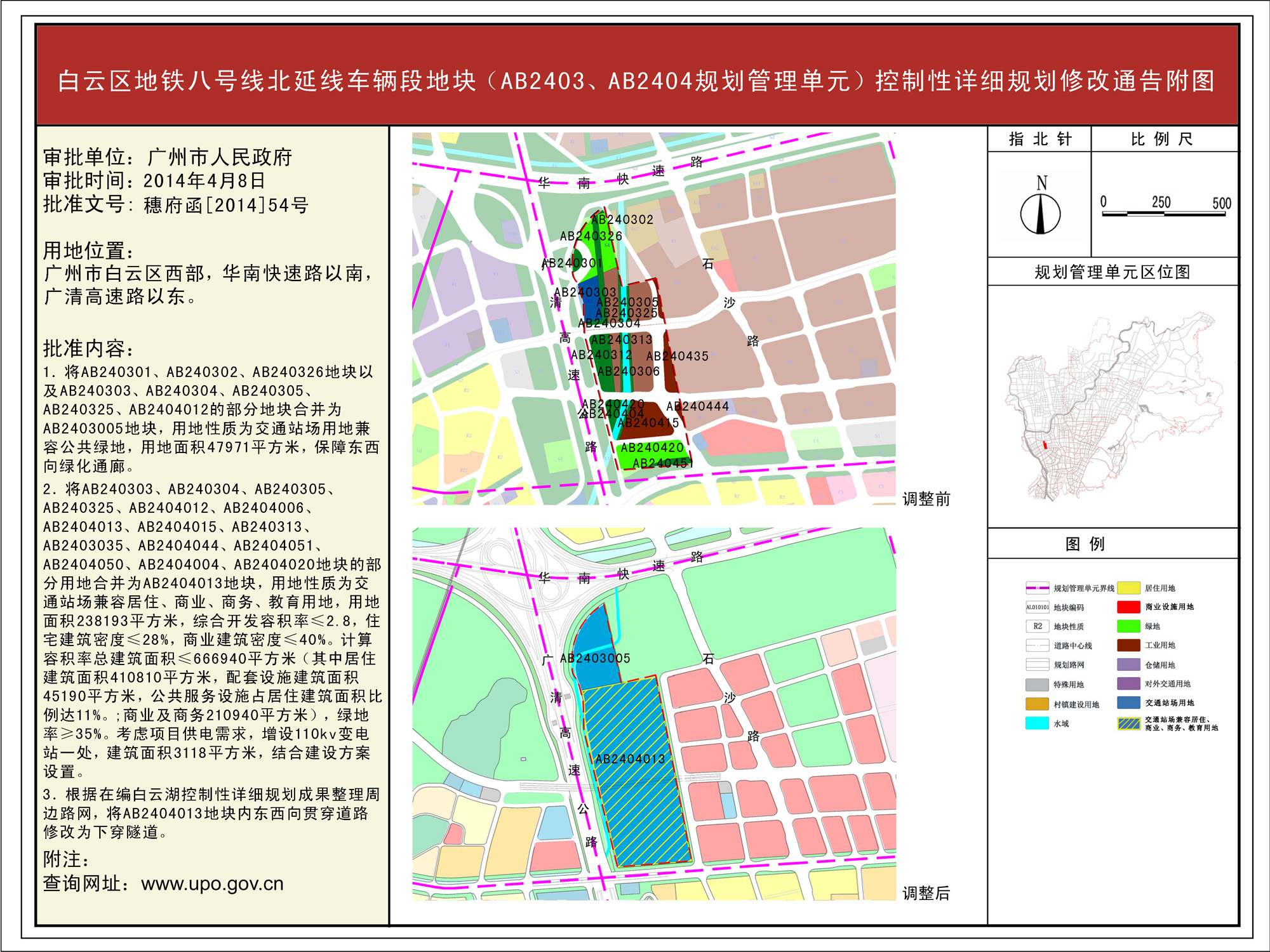This screenshot has width=1270, height=952.
Task: Click the R2 地块性质 legend box
Action: (1037, 626)
